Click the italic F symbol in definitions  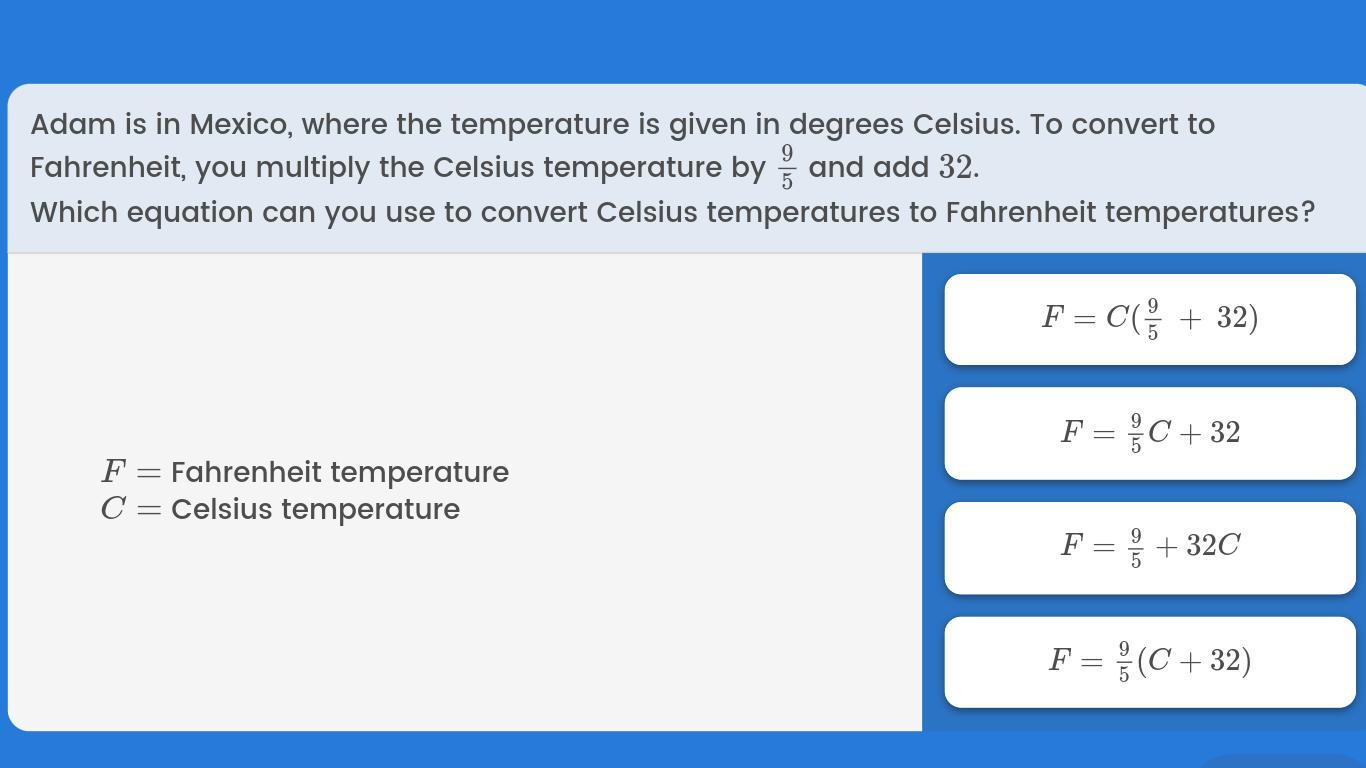click(113, 471)
